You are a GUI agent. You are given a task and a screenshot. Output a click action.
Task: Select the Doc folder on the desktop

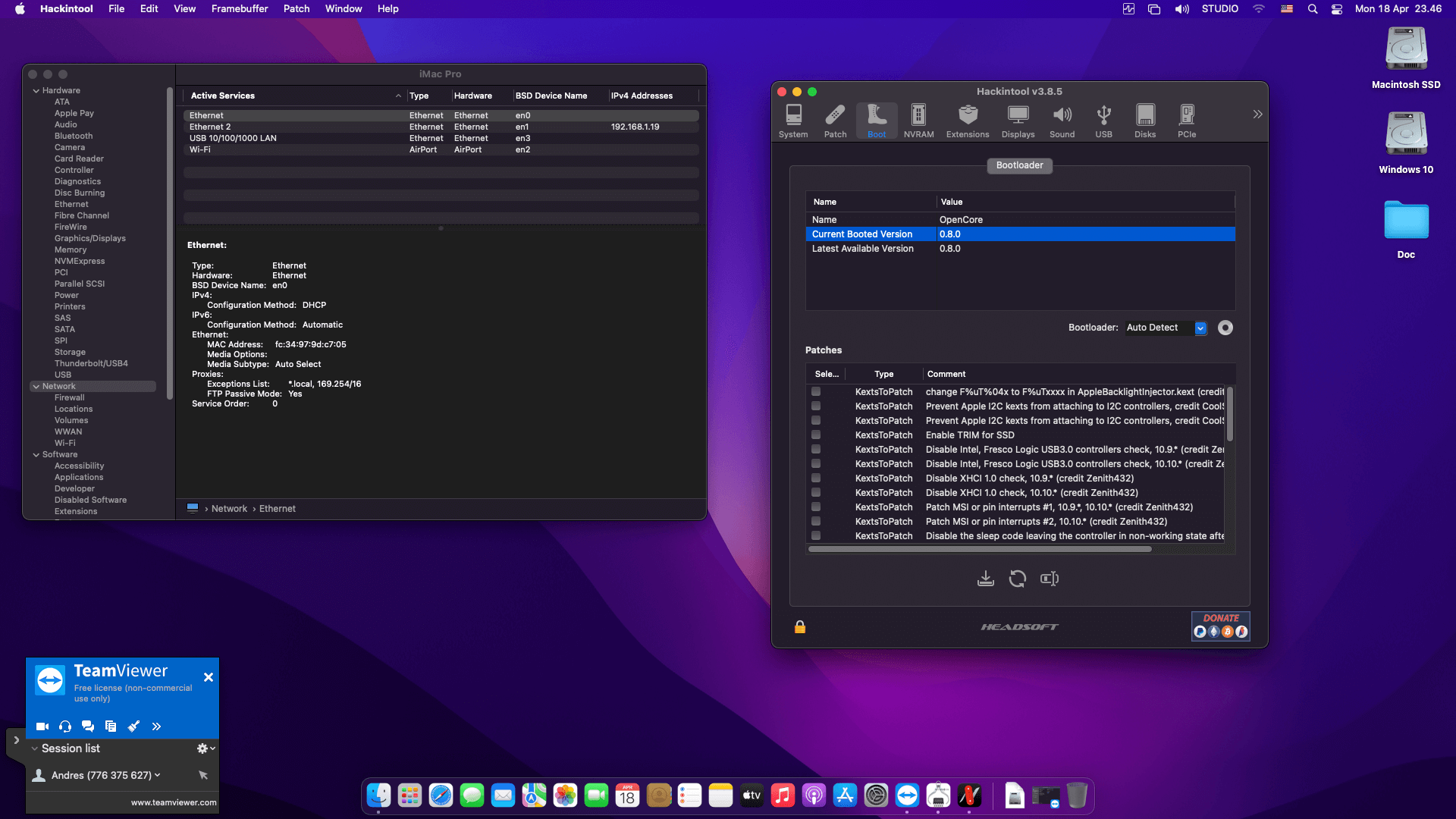click(1406, 229)
